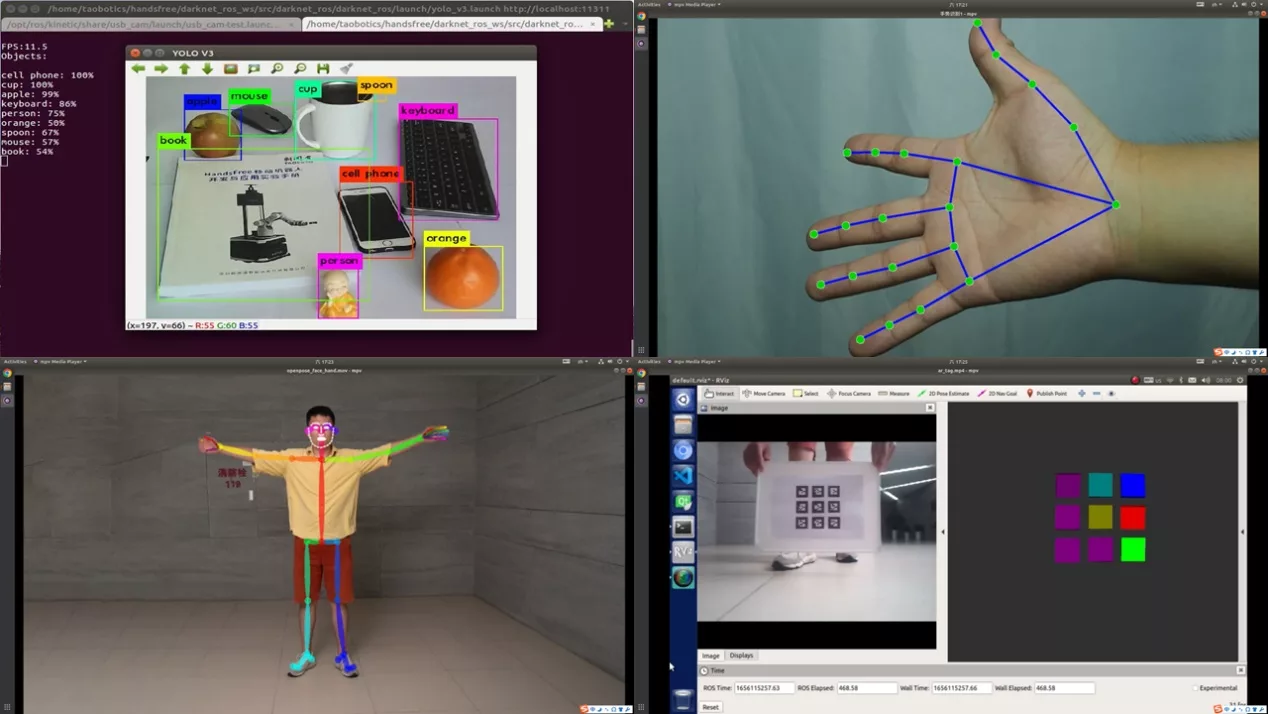Select the 2D Nav Goal tool
The width and height of the screenshot is (1268, 714).
[x=997, y=393]
